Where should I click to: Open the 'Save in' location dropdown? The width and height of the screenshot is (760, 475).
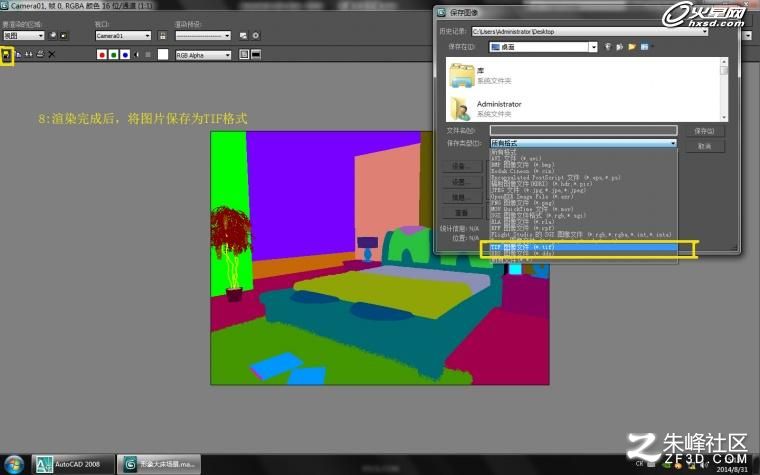point(543,47)
